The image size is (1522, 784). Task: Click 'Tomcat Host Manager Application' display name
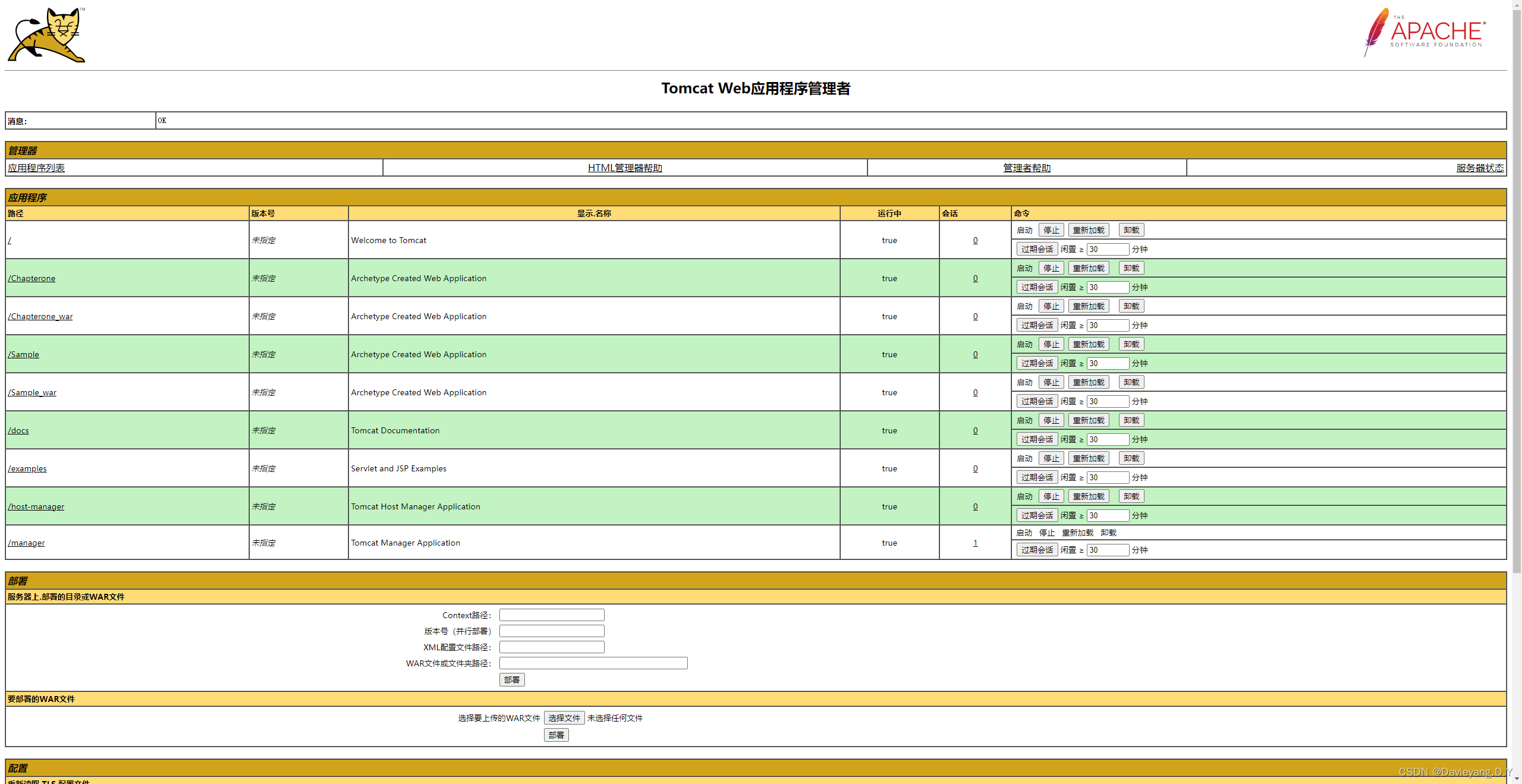click(x=416, y=506)
